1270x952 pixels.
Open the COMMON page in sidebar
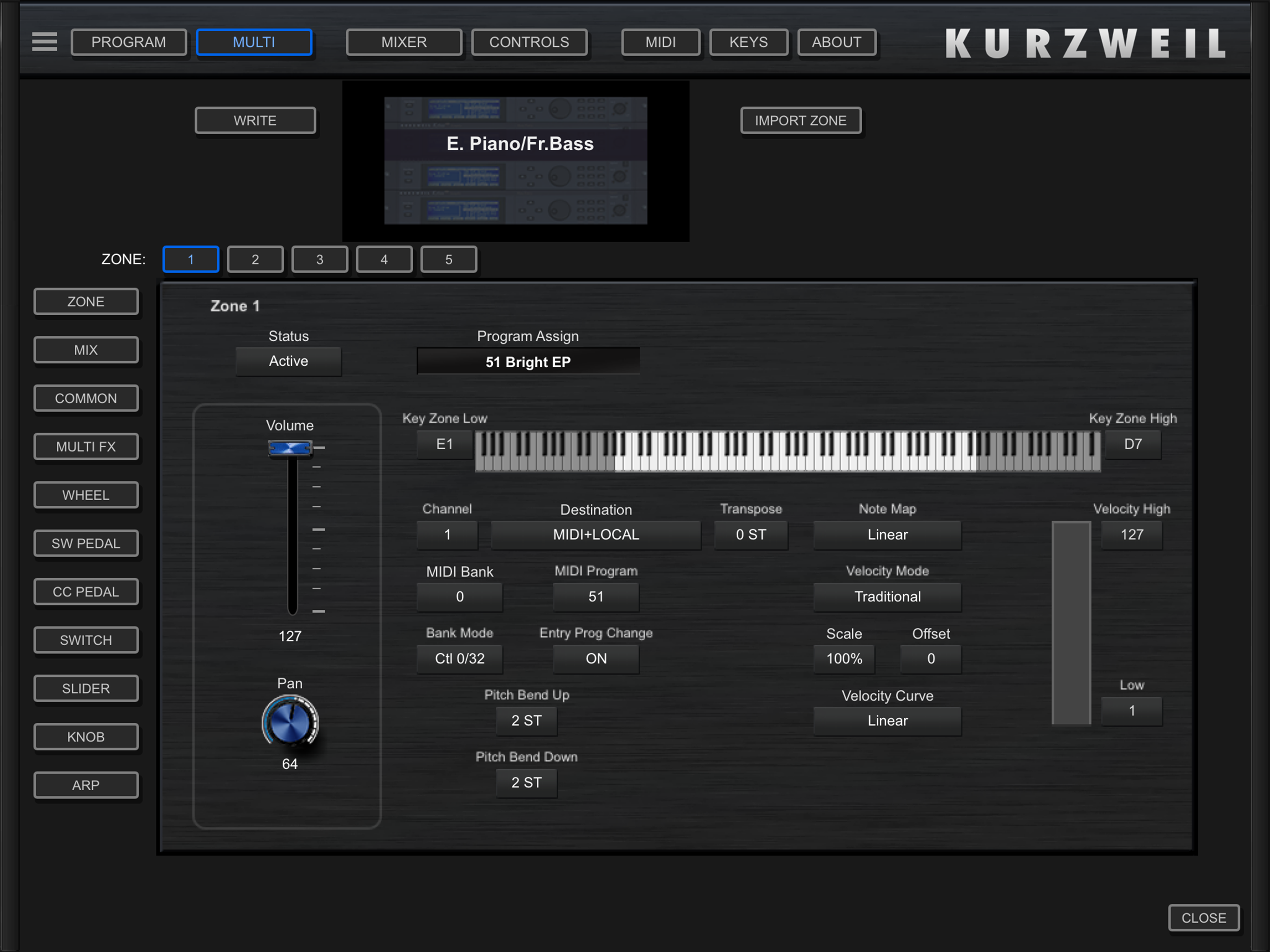[x=86, y=398]
